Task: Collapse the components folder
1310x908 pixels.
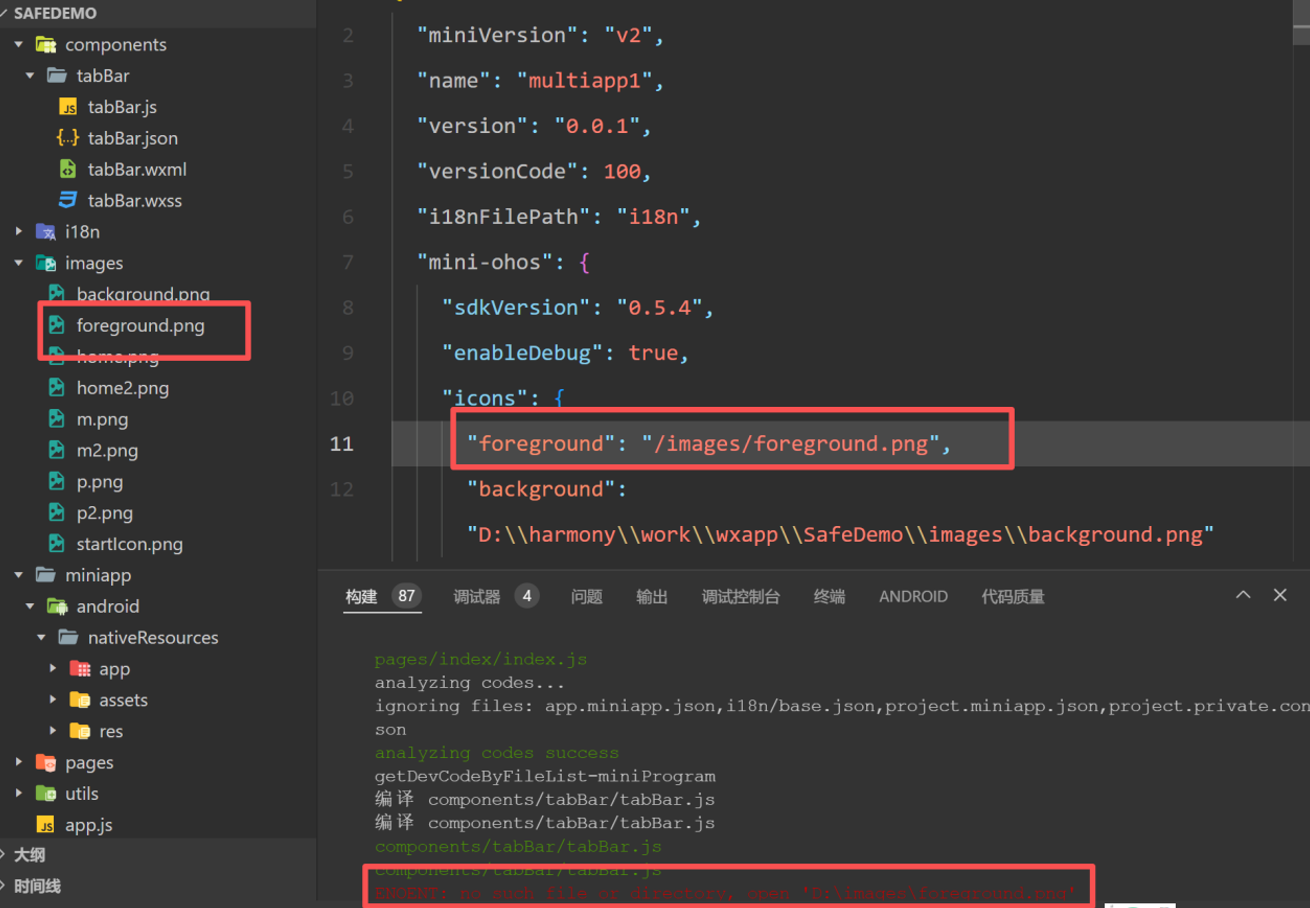Action: tap(19, 45)
